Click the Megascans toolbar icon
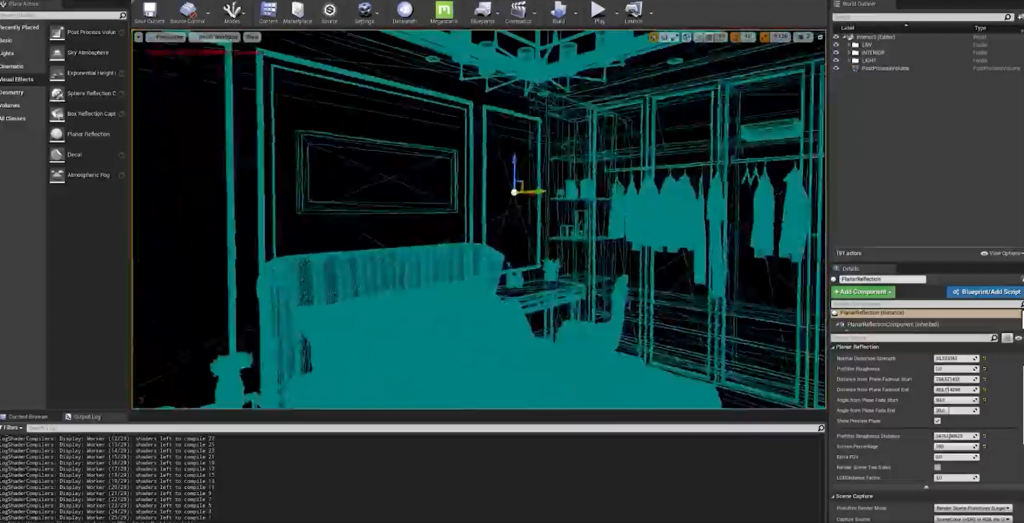 point(444,11)
